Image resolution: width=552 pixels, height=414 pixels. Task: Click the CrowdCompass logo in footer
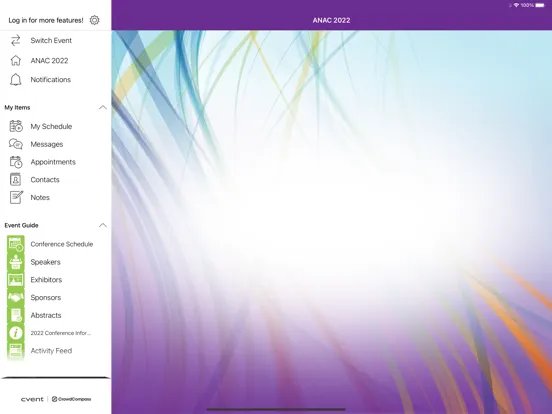click(x=71, y=399)
